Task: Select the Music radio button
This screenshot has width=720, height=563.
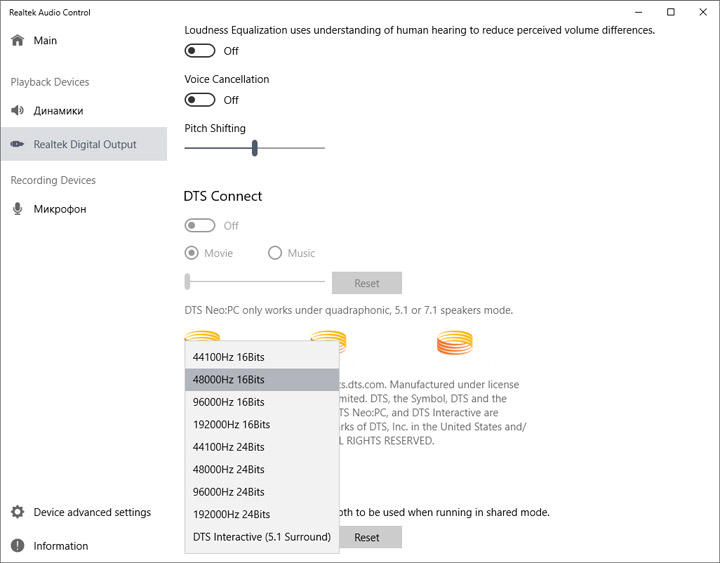Action: coord(275,253)
